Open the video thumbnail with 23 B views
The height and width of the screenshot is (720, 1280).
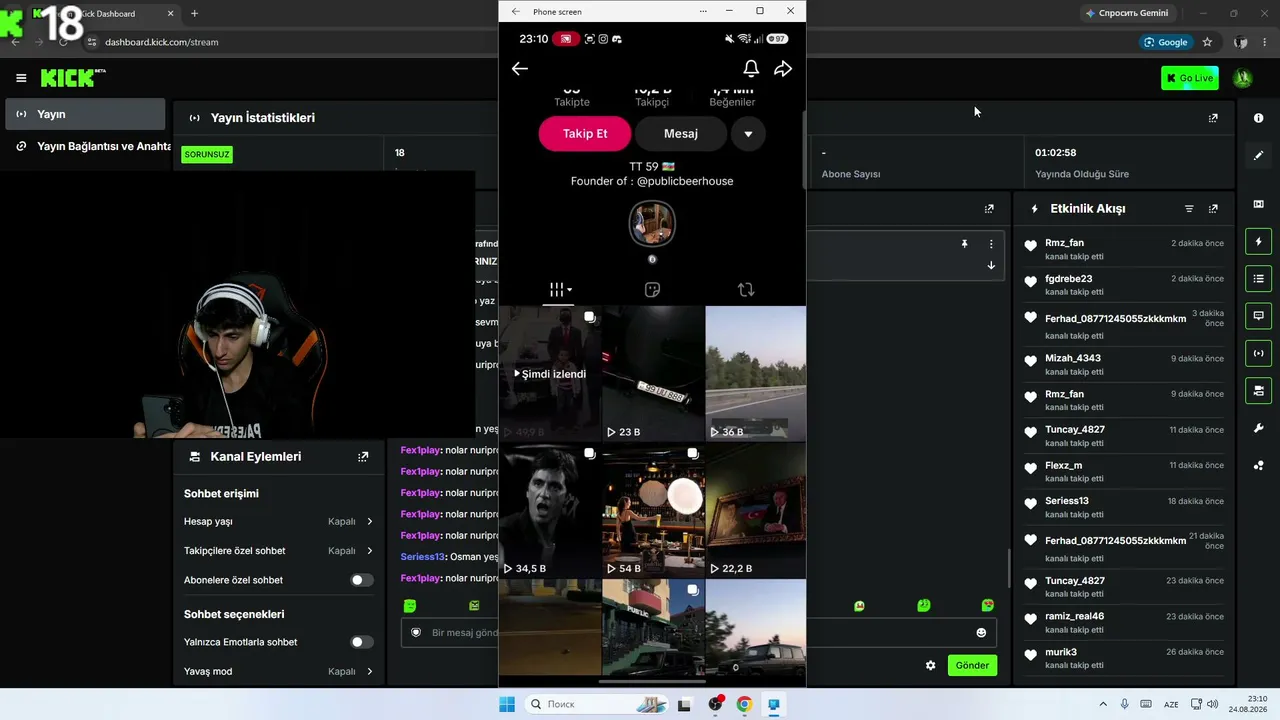pyautogui.click(x=653, y=374)
